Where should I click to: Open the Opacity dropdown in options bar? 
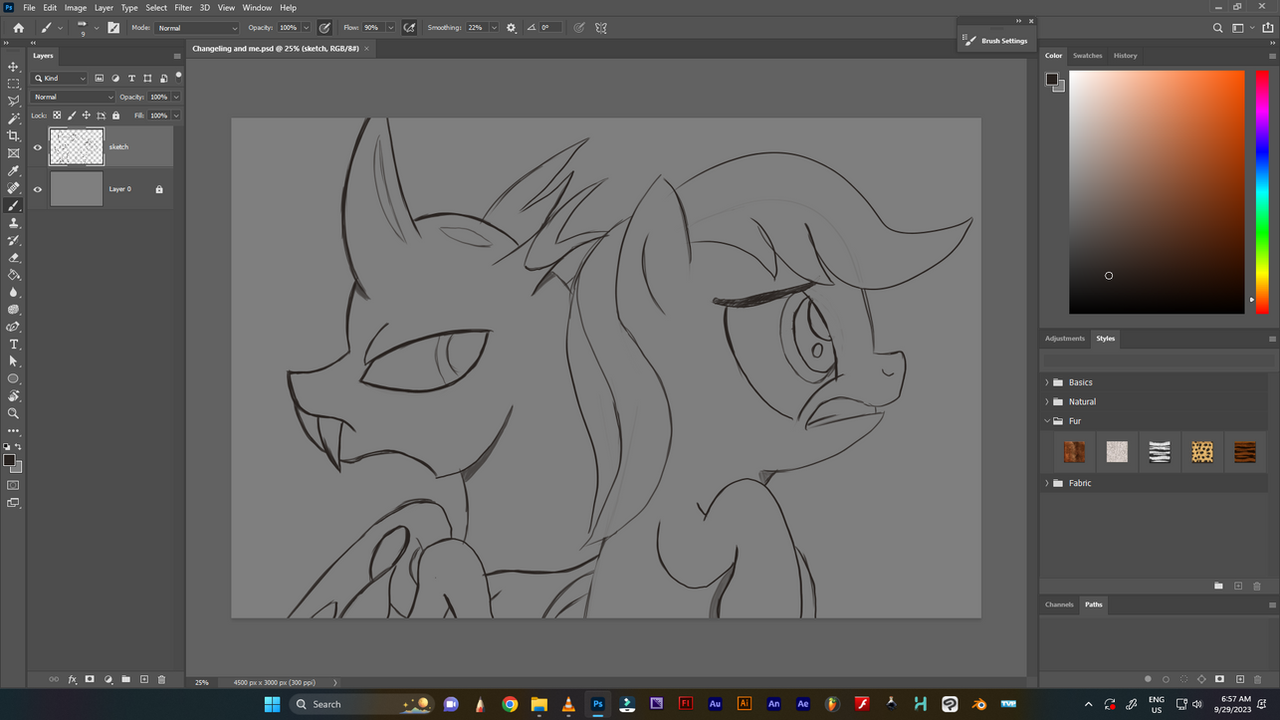coord(306,28)
